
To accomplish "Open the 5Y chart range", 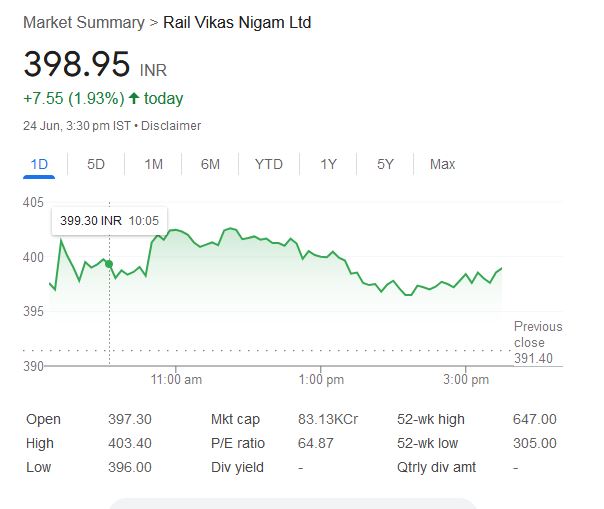I will coord(385,164).
